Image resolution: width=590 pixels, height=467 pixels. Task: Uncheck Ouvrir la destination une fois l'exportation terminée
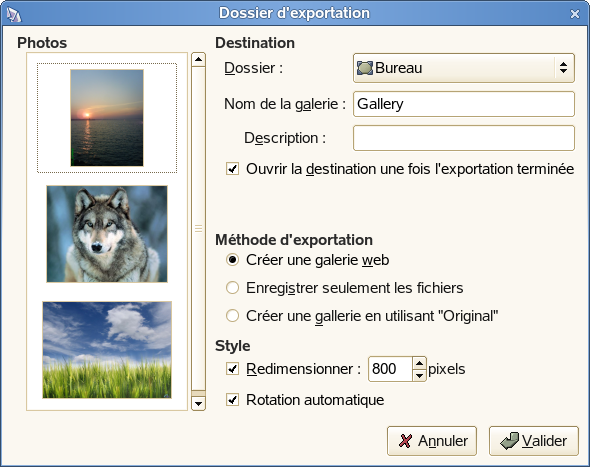(233, 169)
